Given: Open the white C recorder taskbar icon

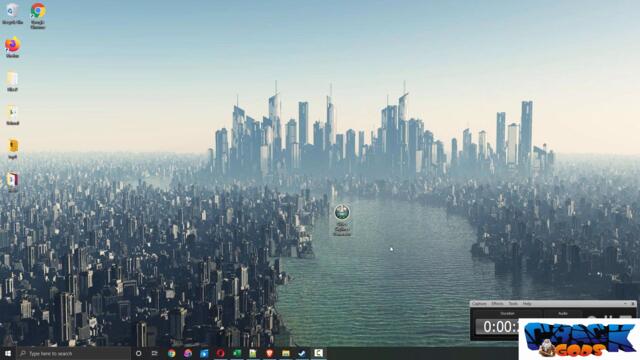Looking at the screenshot, I should (x=318, y=353).
